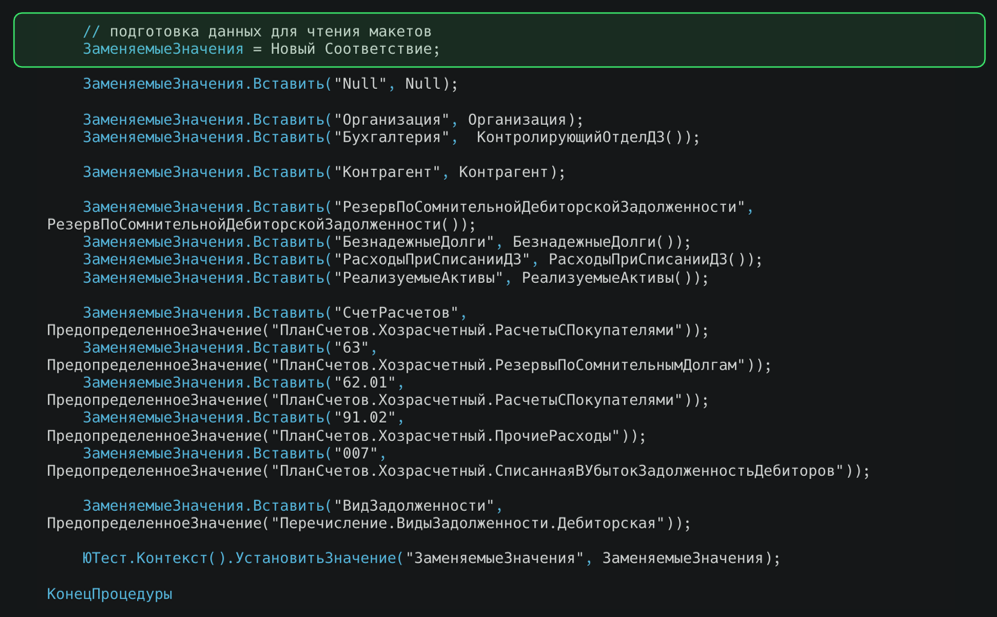The image size is (997, 617).
Task: Click the "ВидЗадолженности" string key
Action: (414, 506)
